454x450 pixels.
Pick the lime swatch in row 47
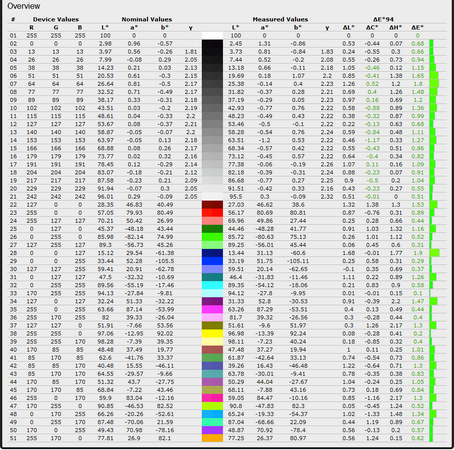[x=212, y=406]
